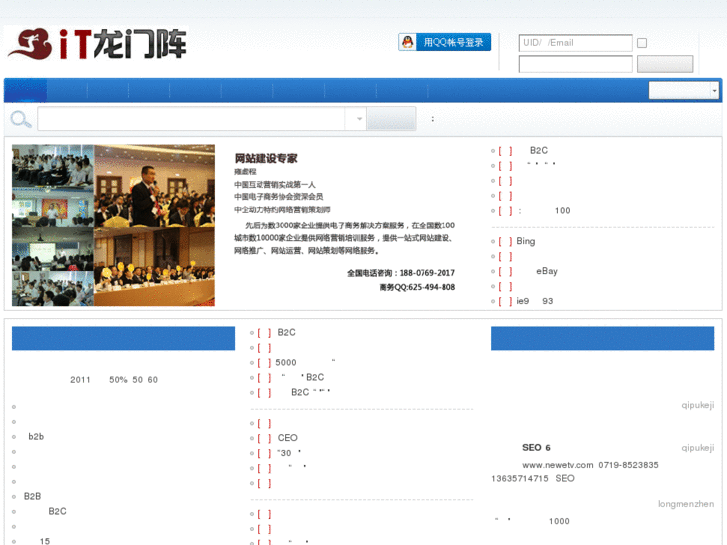727x545 pixels.
Task: Click the SEO 6 post title
Action: [536, 448]
